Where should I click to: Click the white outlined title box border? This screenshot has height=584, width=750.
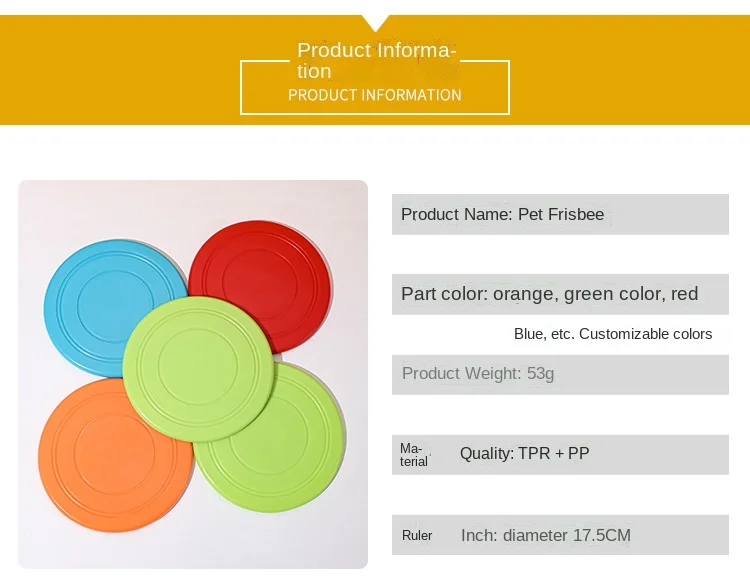click(x=375, y=114)
